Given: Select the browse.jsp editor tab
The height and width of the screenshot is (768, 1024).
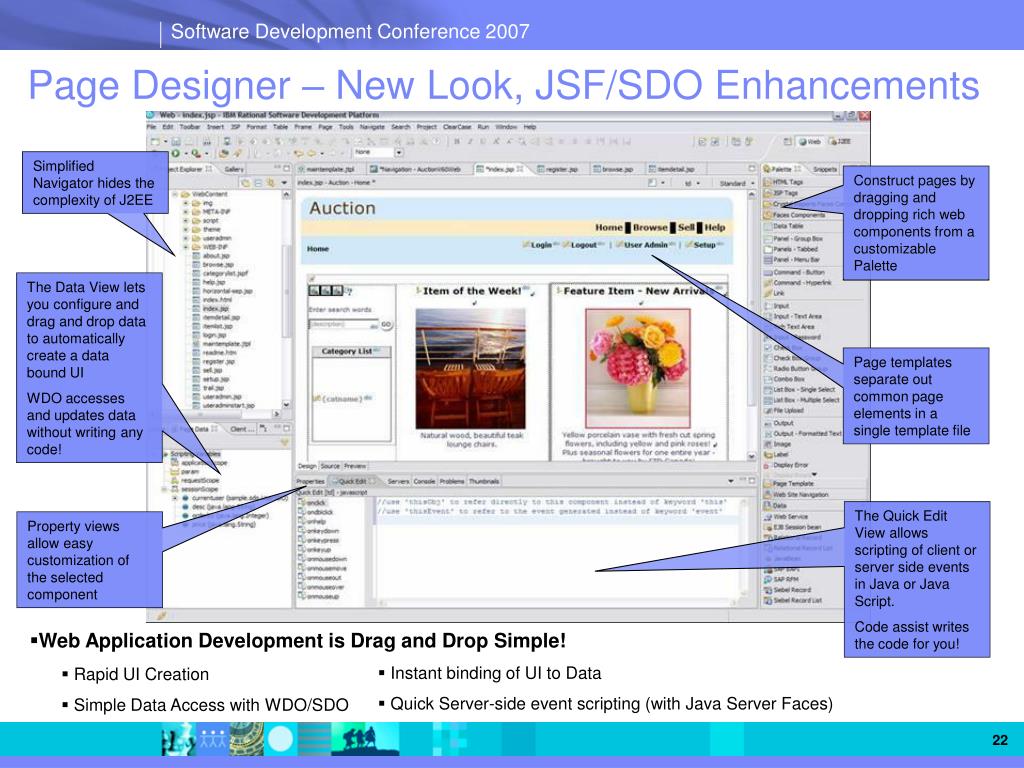Looking at the screenshot, I should point(613,168).
